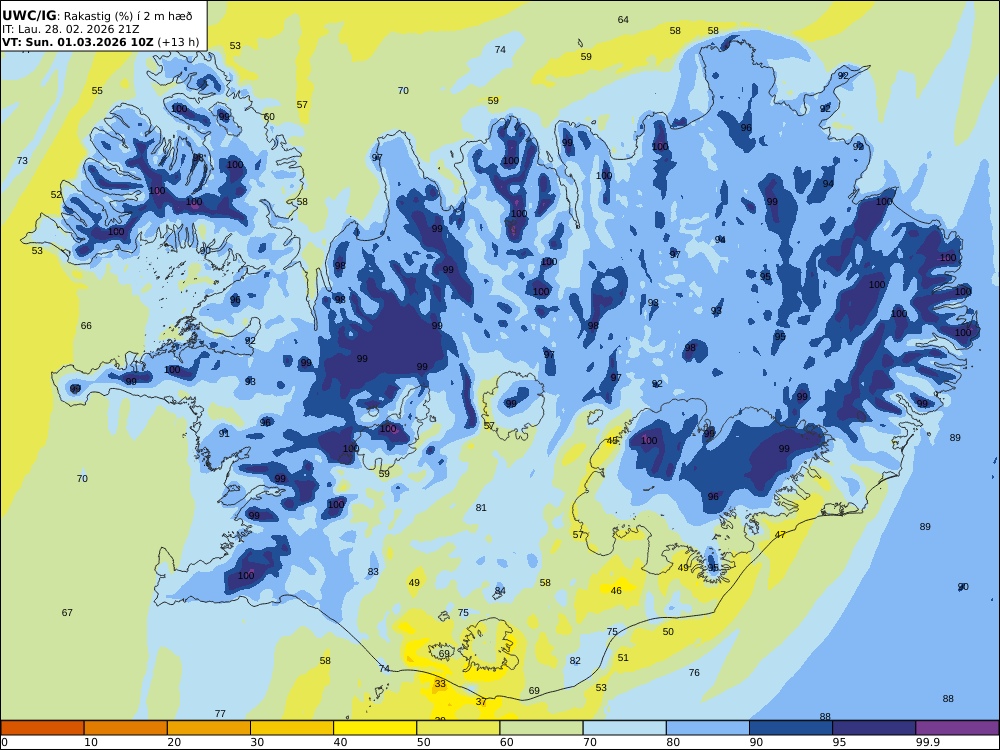Click the map value 84

pos(500,591)
